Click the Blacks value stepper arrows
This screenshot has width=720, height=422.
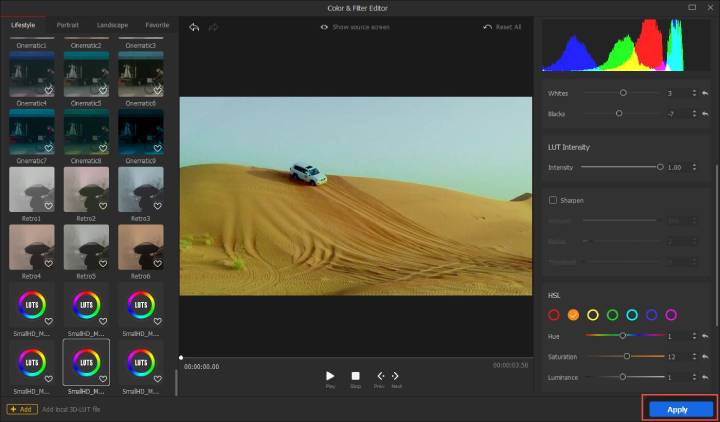693,114
